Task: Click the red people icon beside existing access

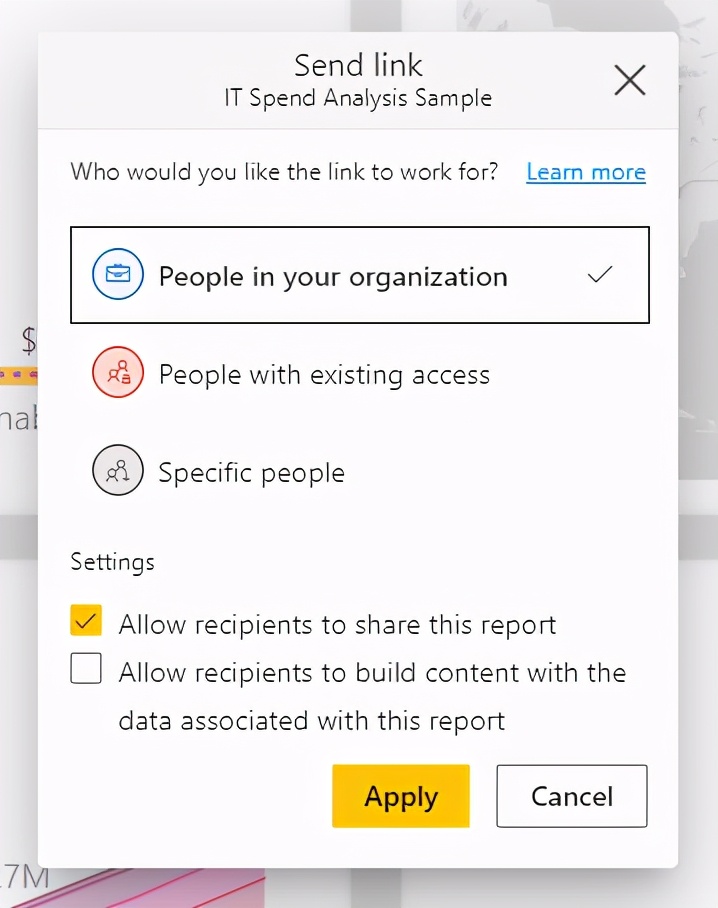Action: click(118, 373)
